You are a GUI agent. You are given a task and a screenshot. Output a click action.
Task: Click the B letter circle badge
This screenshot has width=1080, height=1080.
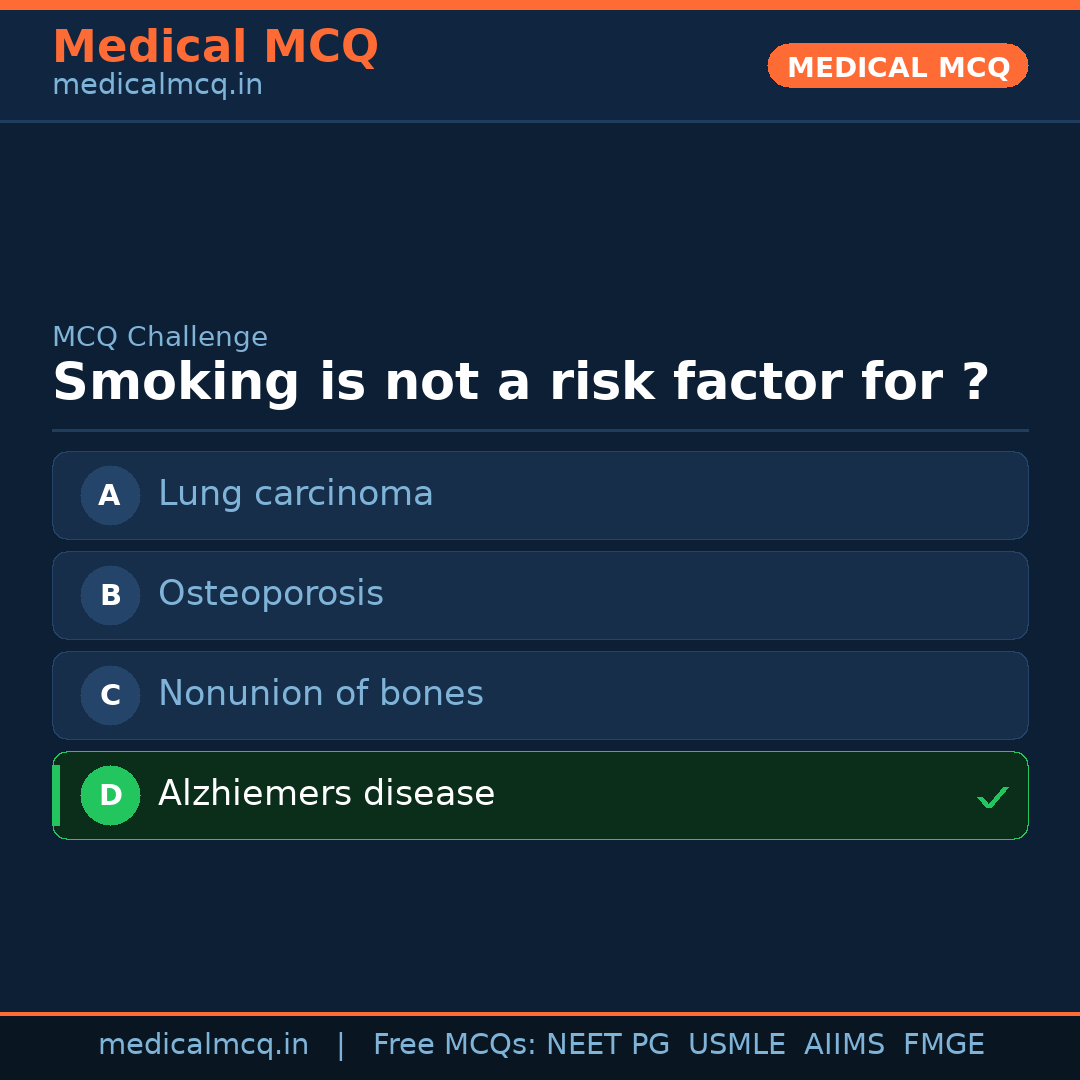pos(110,595)
